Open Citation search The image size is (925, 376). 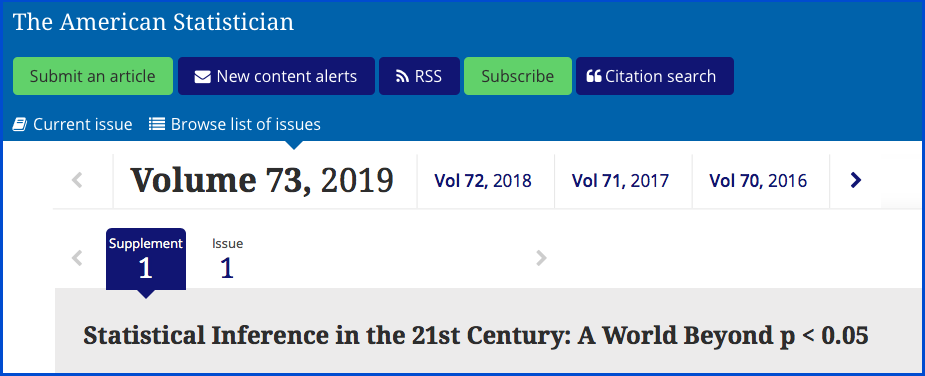point(655,76)
